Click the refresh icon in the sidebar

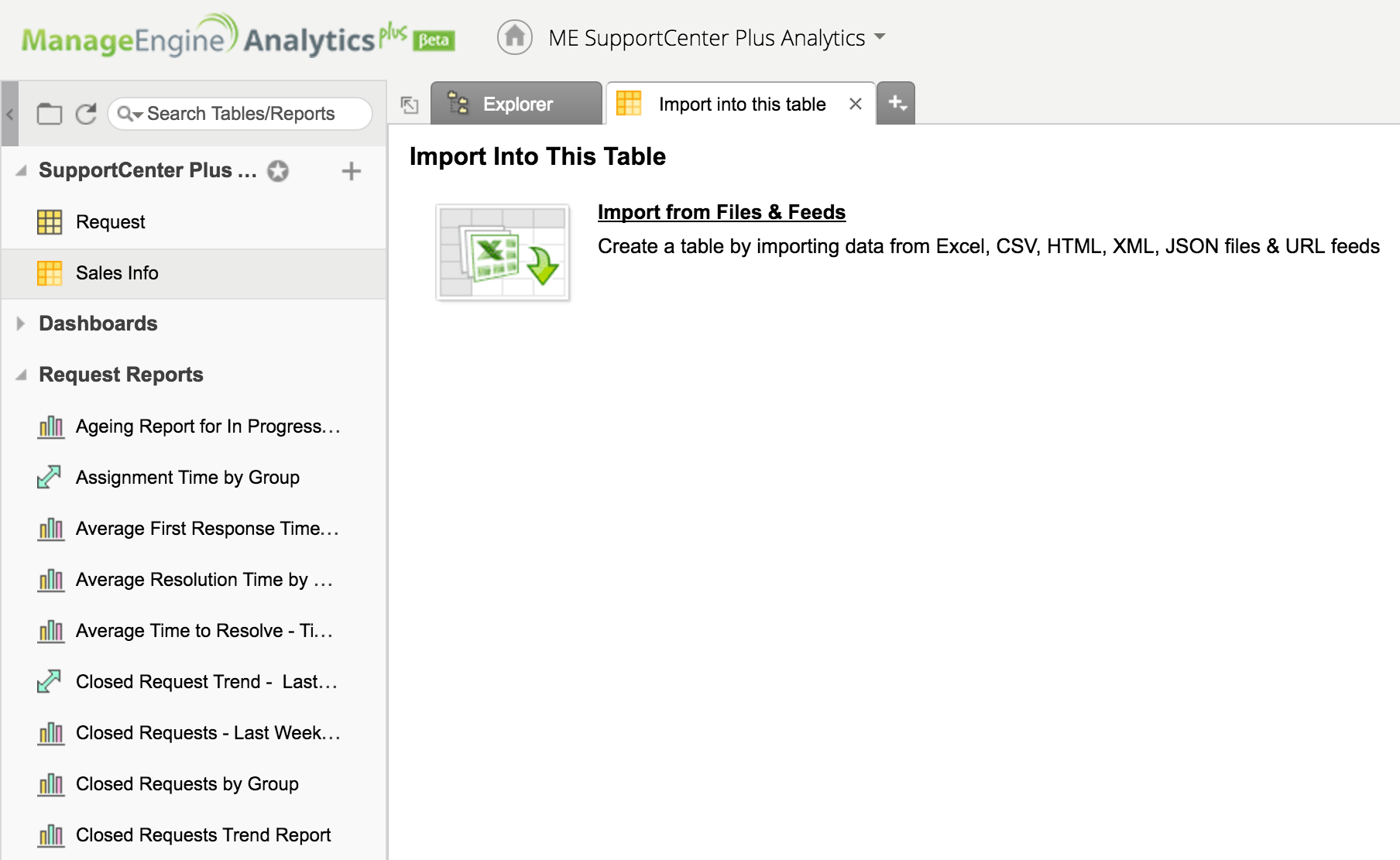86,113
